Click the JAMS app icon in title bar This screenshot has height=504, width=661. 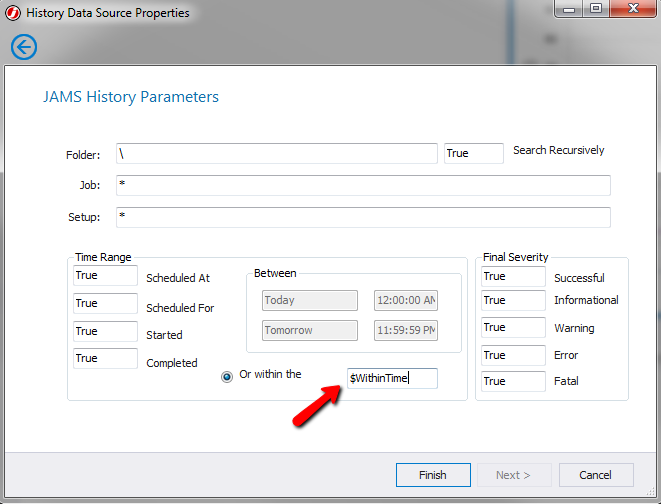13,13
